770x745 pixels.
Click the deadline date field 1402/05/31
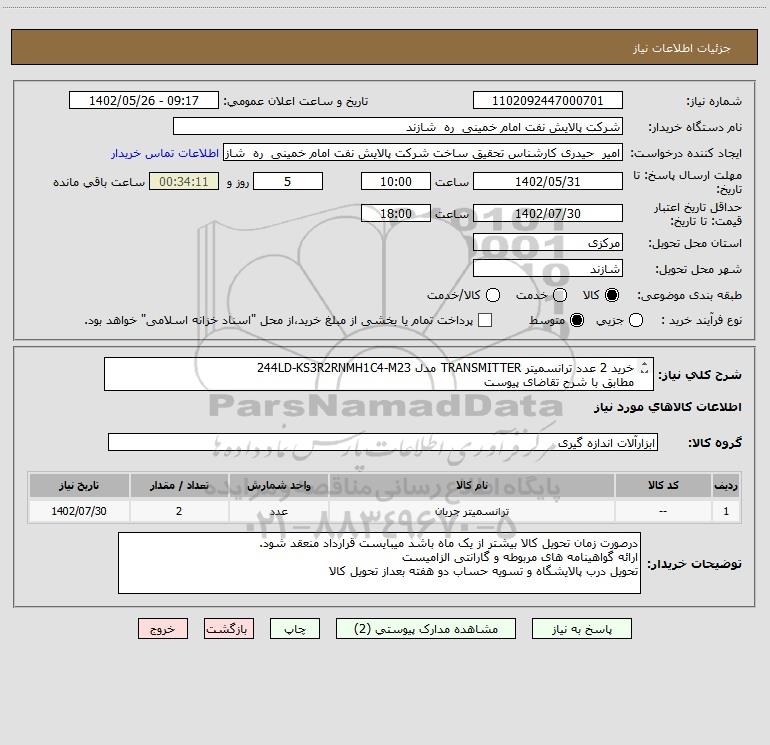pos(548,181)
